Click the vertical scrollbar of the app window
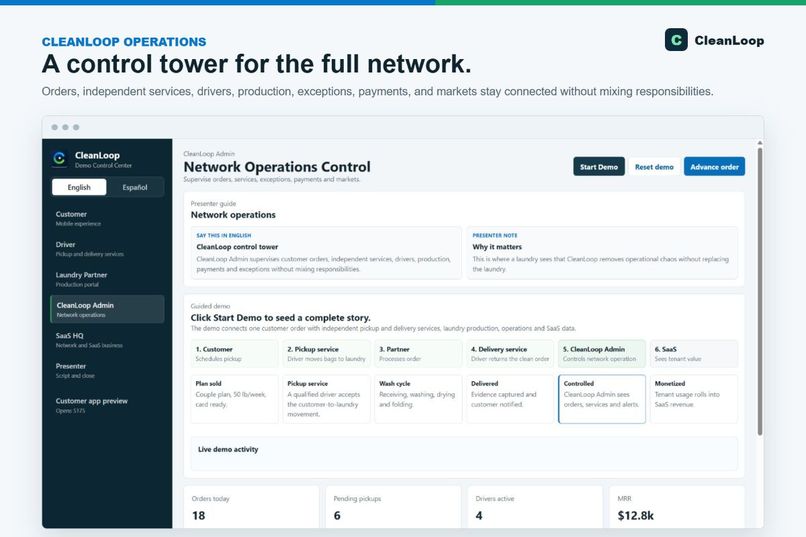The image size is (806, 537). click(760, 291)
